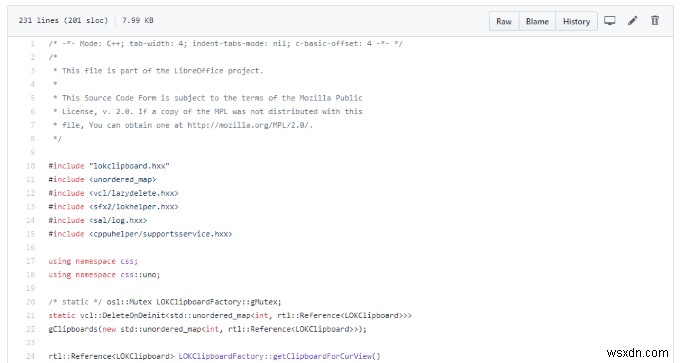The height and width of the screenshot is (363, 680).
Task: Select line number 24
Action: [x=30, y=356]
